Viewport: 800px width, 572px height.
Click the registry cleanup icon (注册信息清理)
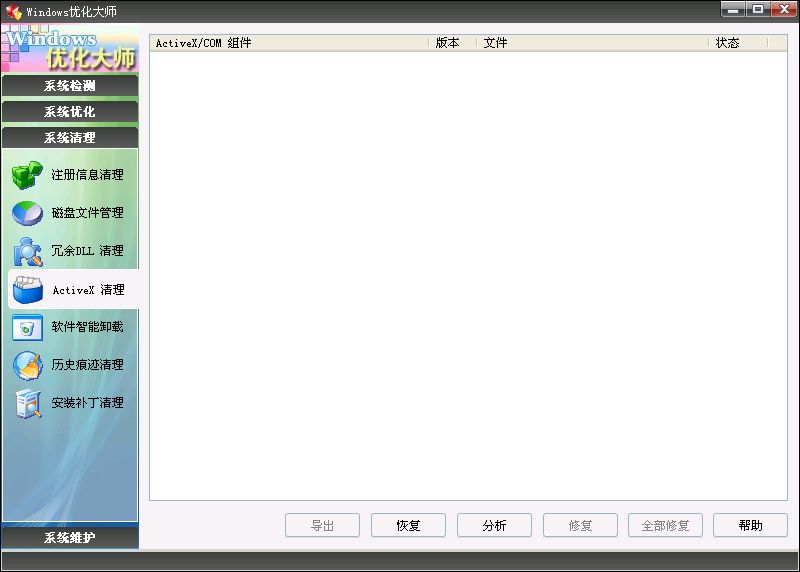click(x=27, y=175)
